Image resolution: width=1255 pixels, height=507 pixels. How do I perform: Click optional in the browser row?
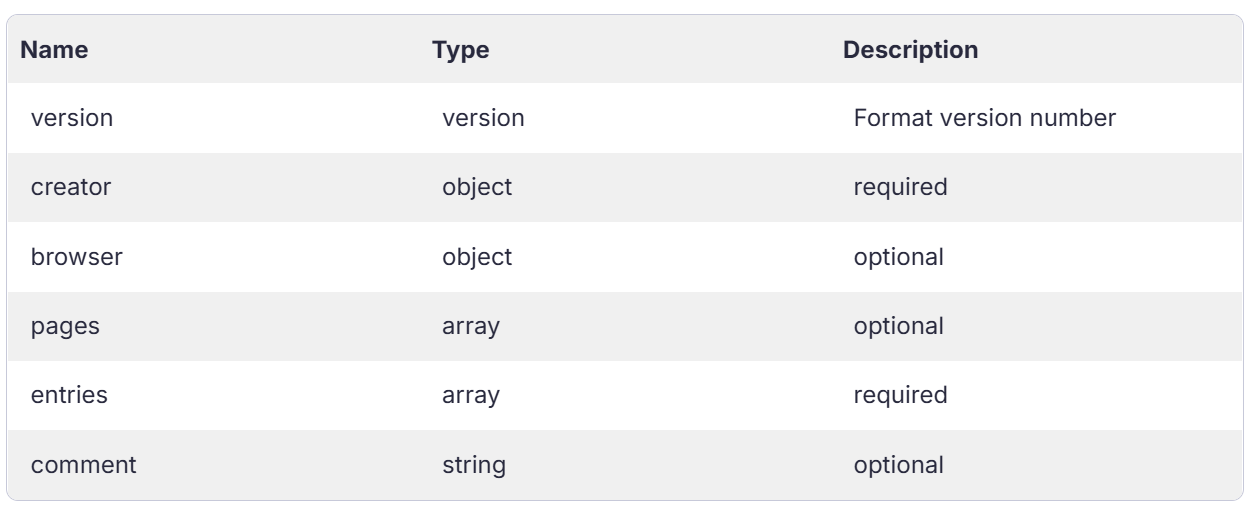pyautogui.click(x=898, y=257)
